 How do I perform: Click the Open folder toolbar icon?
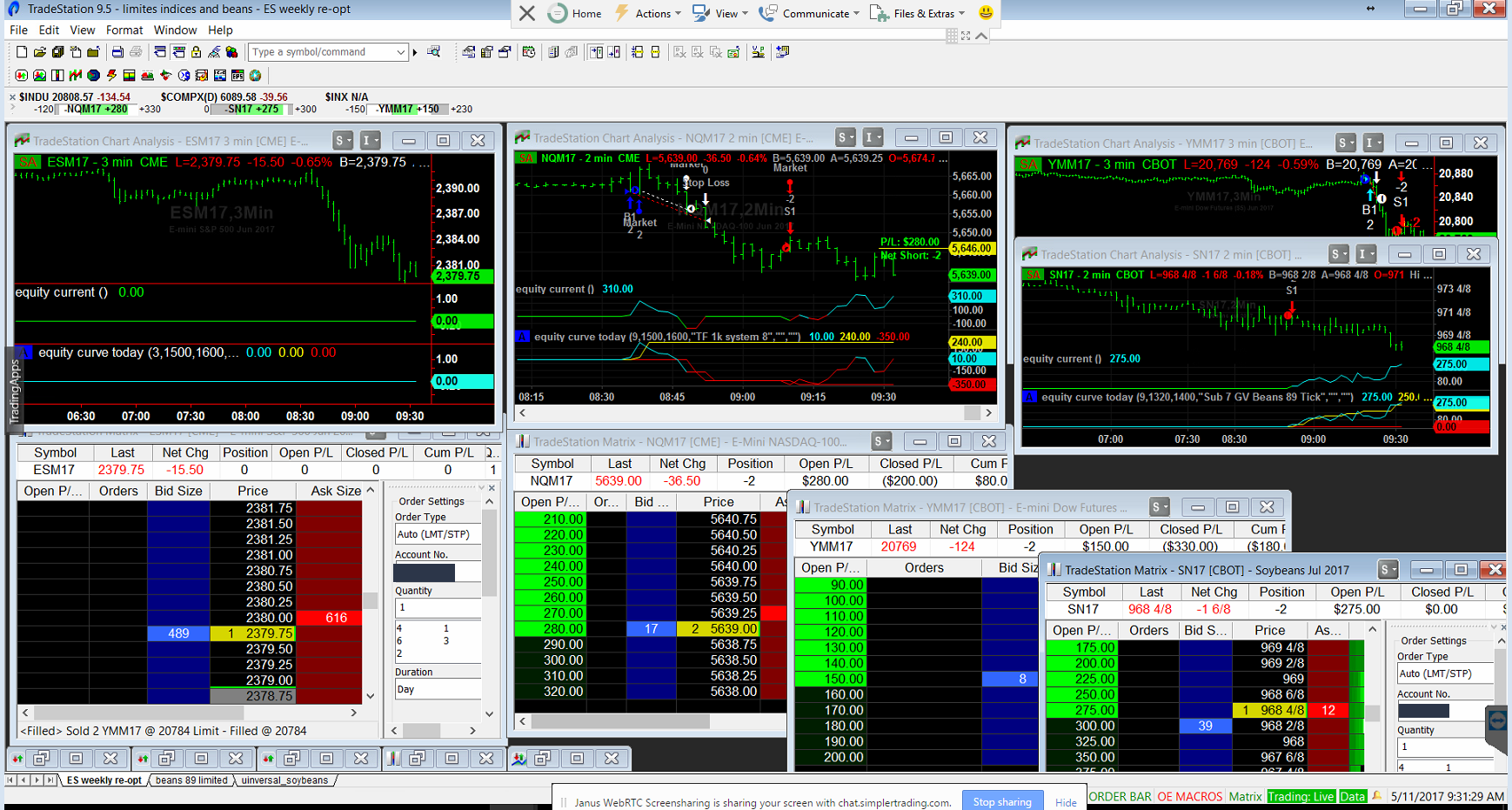[40, 52]
